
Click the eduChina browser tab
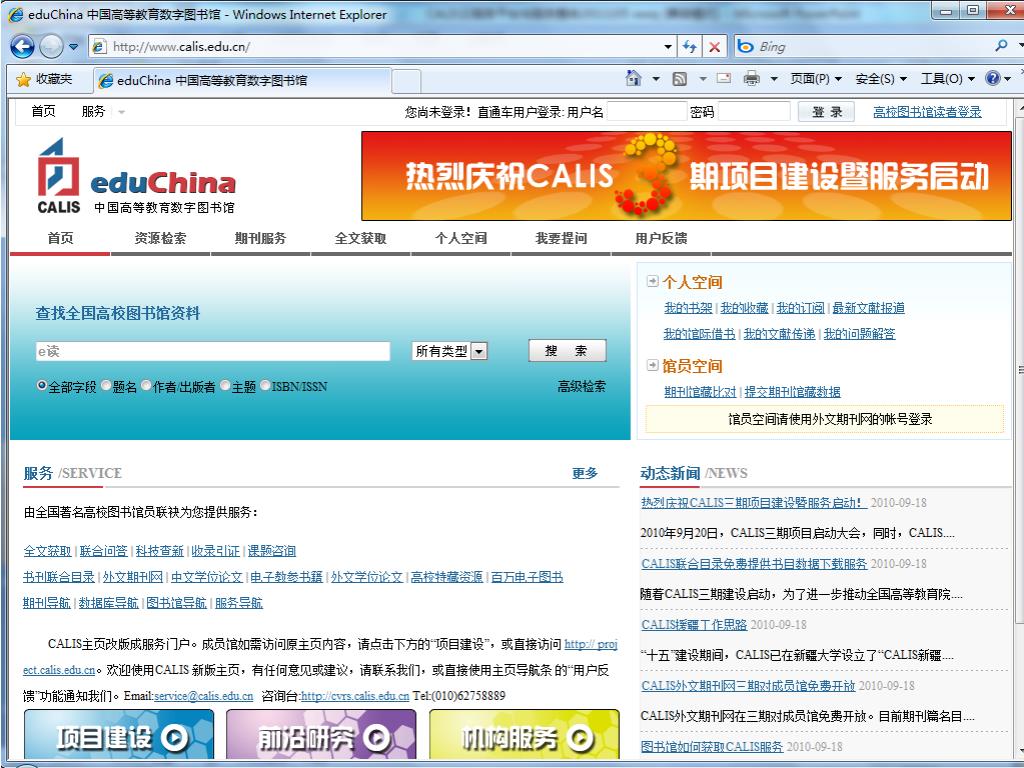242,80
